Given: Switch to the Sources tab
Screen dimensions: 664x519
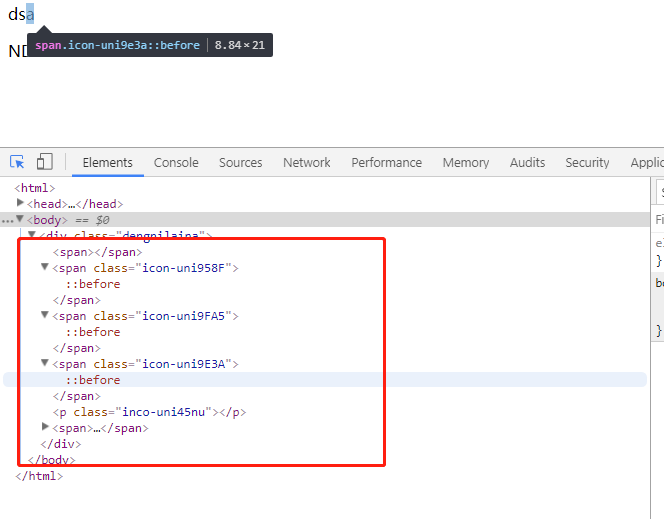Looking at the screenshot, I should 241,163.
